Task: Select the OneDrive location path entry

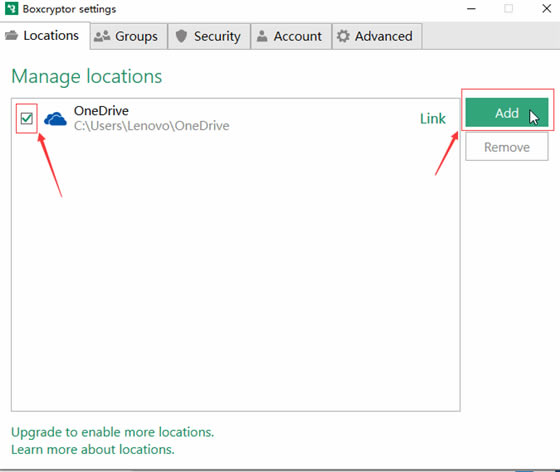Action: coord(236,119)
